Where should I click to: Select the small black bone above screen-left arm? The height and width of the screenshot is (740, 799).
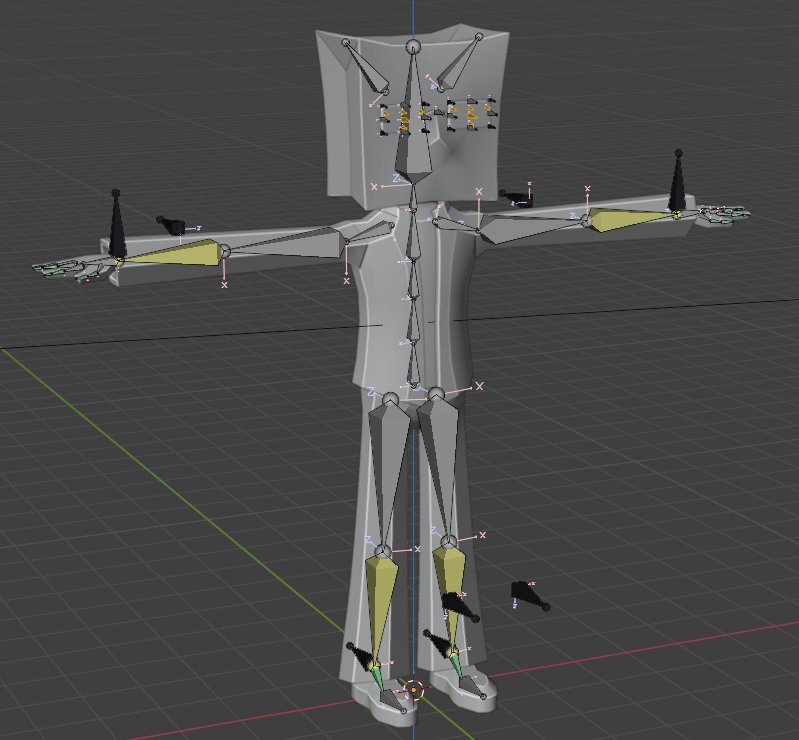pyautogui.click(x=172, y=225)
